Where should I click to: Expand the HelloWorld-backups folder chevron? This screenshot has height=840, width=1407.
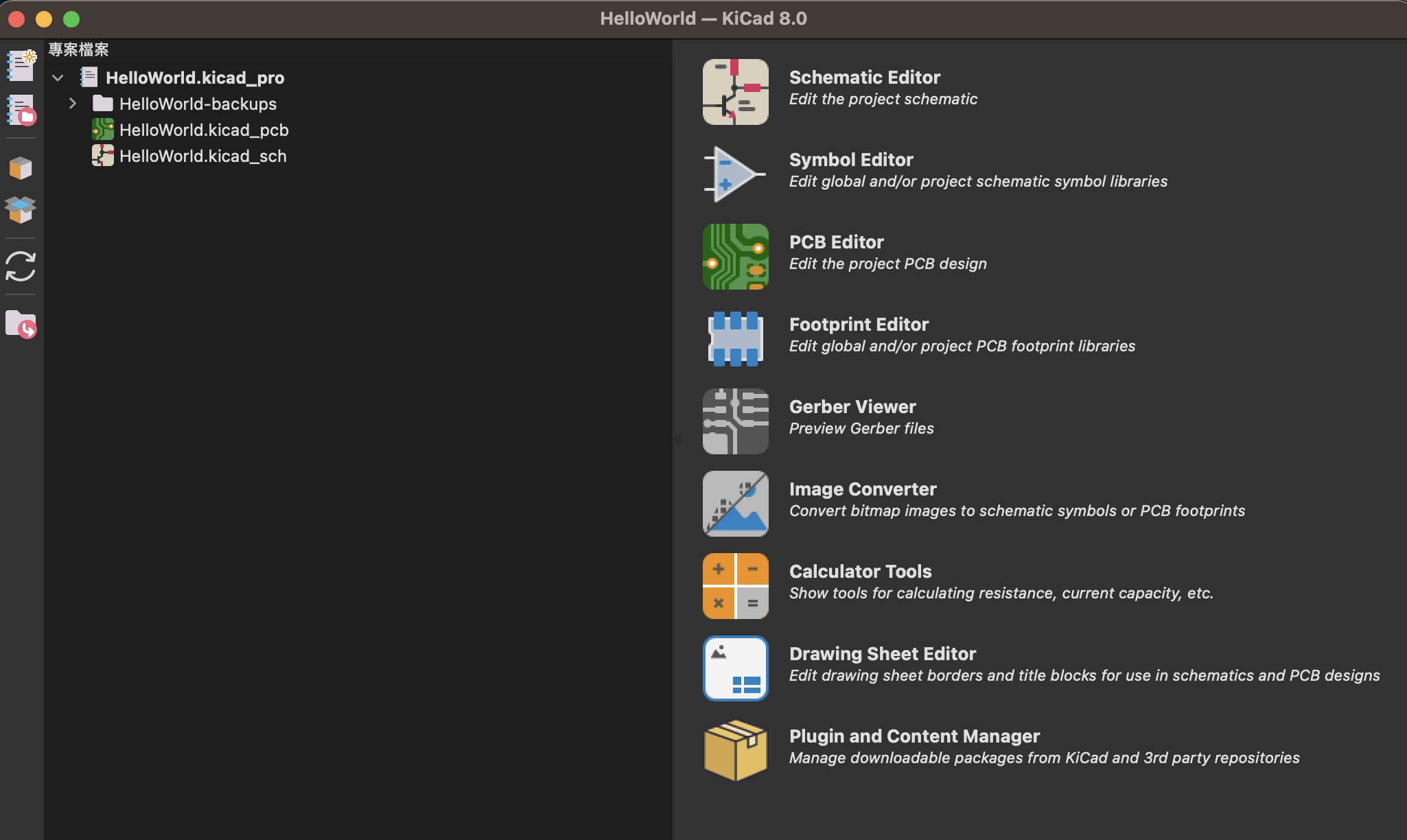pos(72,104)
